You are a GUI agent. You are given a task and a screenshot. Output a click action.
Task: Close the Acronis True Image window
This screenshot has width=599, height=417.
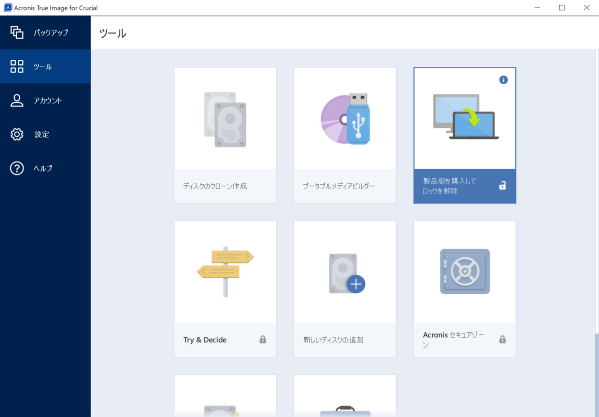(586, 8)
